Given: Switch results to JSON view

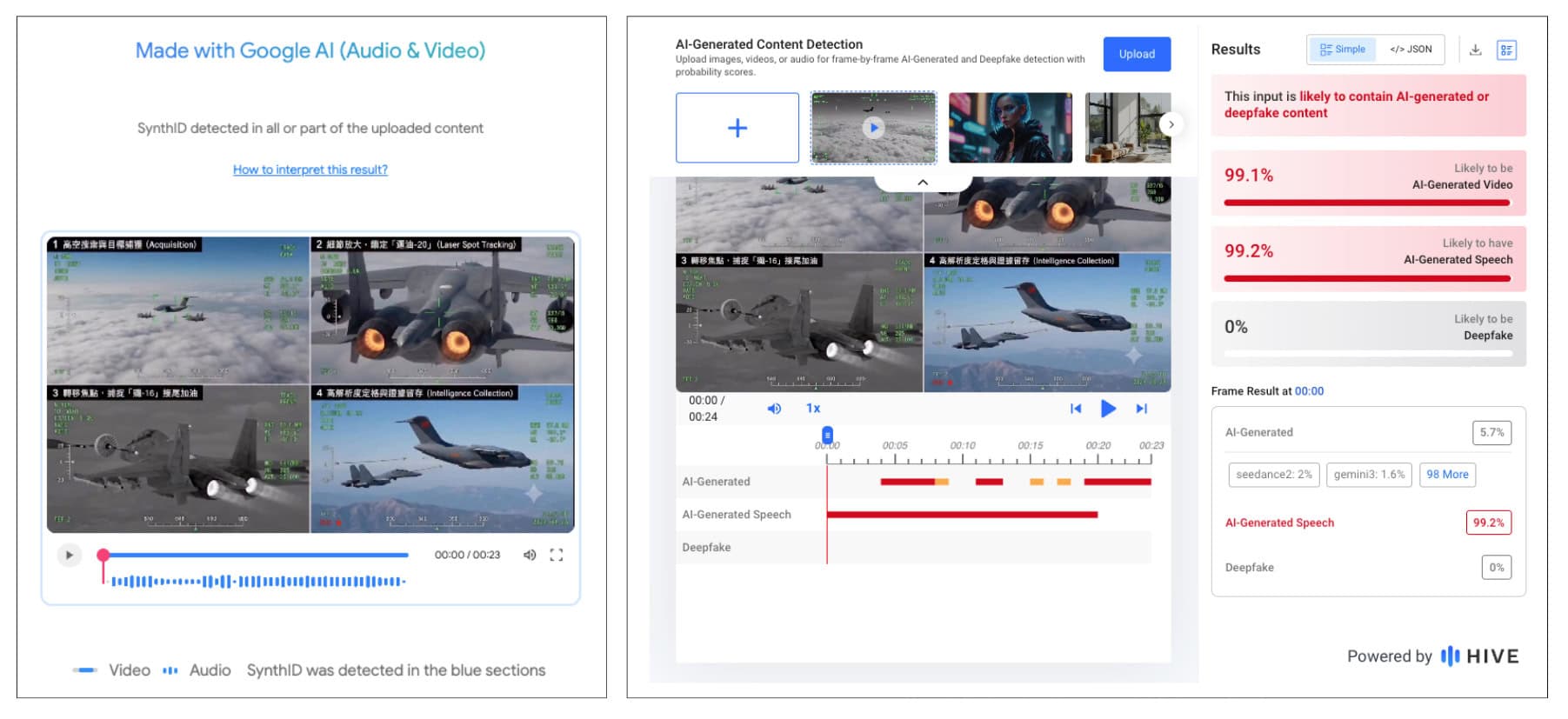Looking at the screenshot, I should pos(1411,50).
